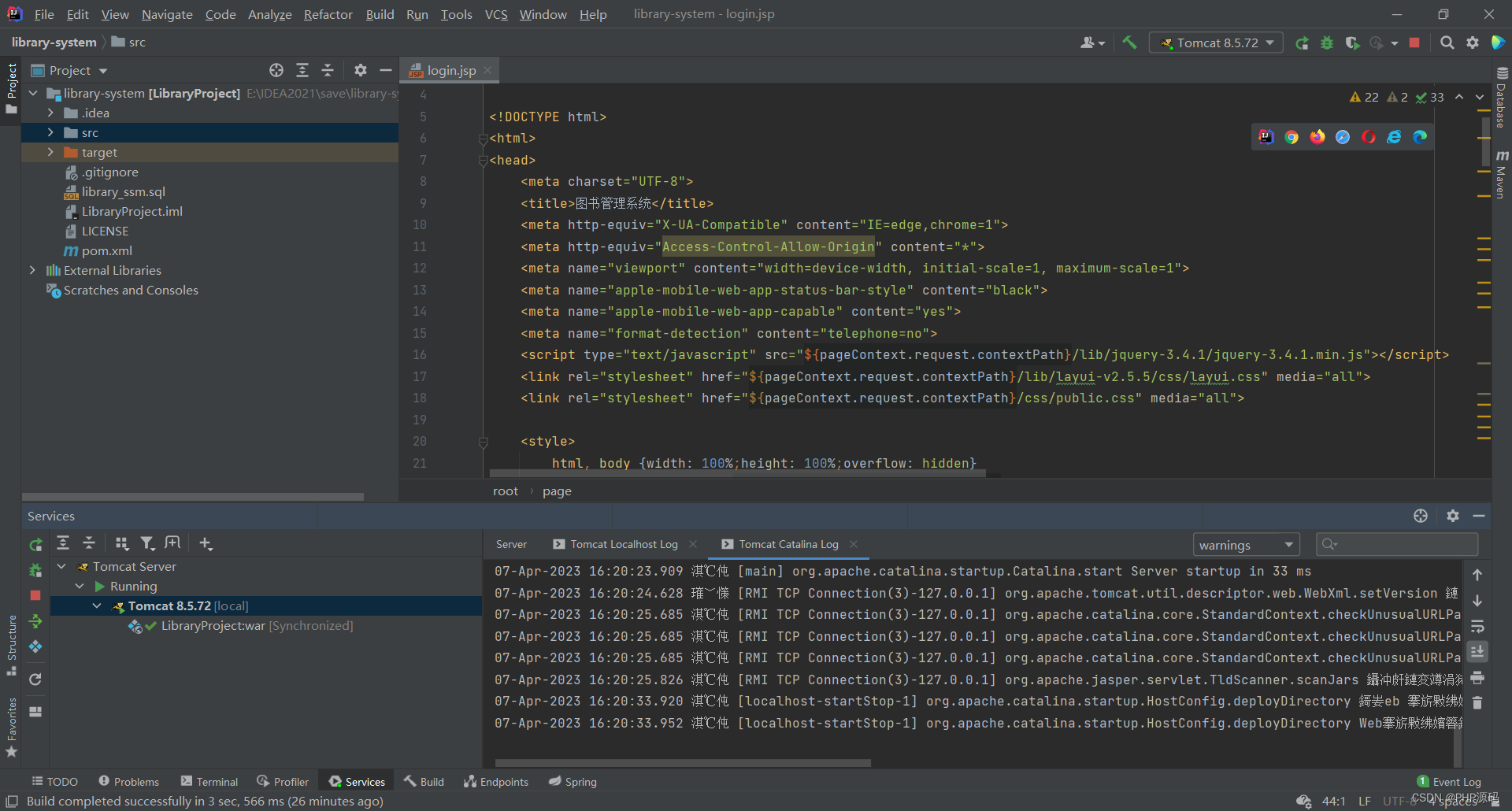Open the Problems tool window

pos(128,782)
